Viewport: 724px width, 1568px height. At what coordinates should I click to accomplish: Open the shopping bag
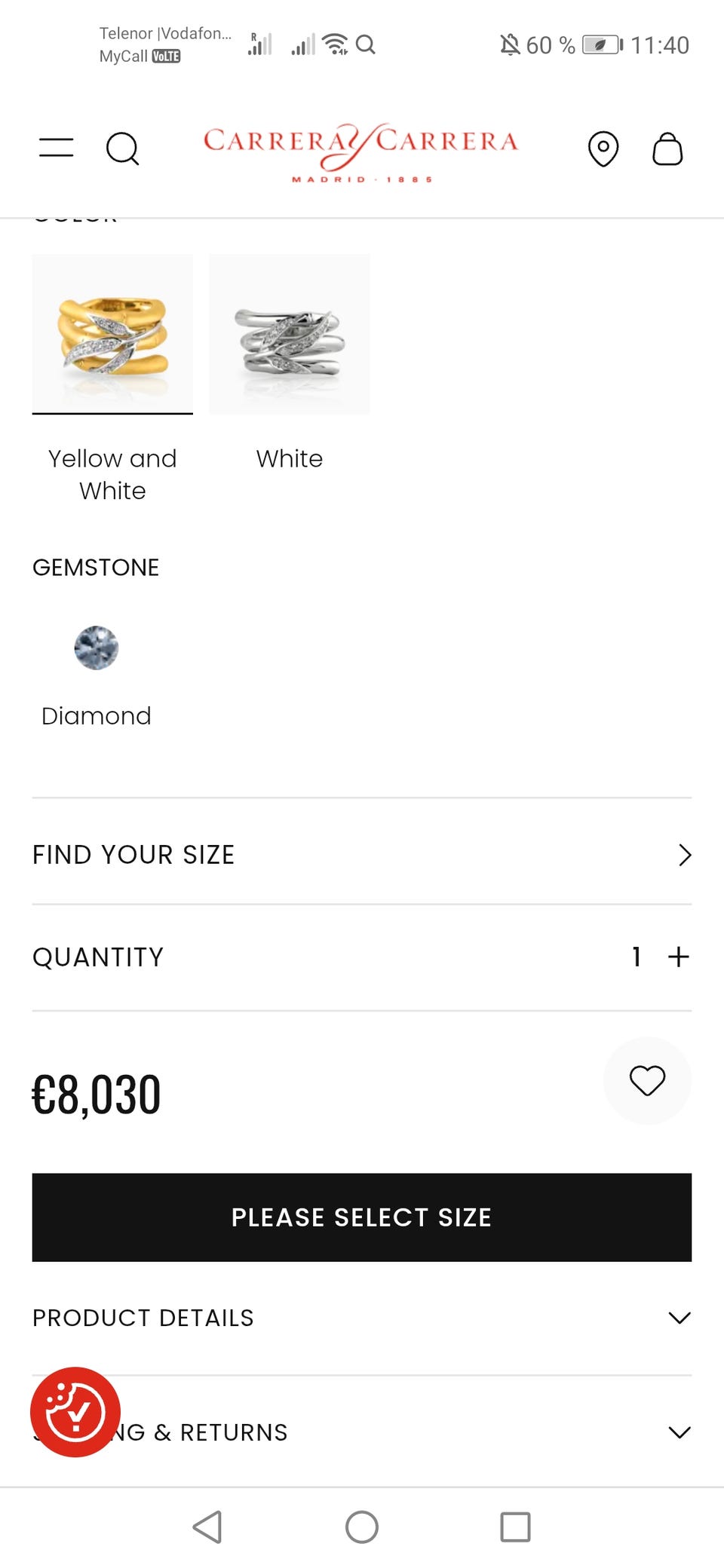[667, 149]
